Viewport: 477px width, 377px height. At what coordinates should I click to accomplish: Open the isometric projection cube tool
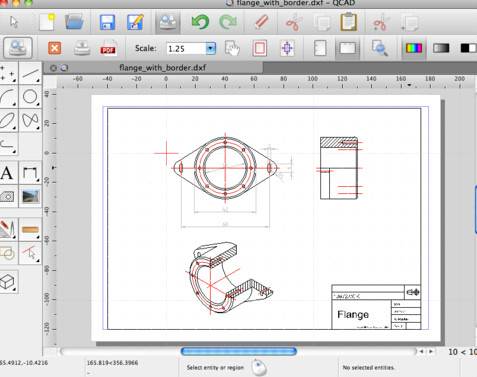(x=7, y=282)
